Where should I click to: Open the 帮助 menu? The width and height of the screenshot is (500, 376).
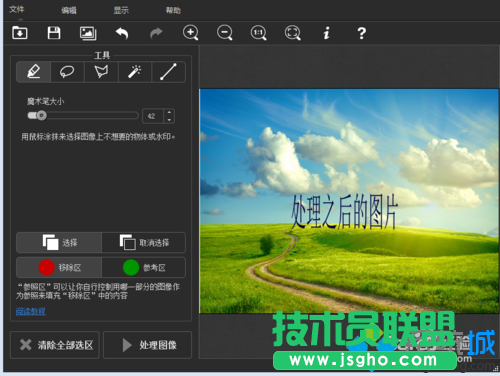click(173, 10)
